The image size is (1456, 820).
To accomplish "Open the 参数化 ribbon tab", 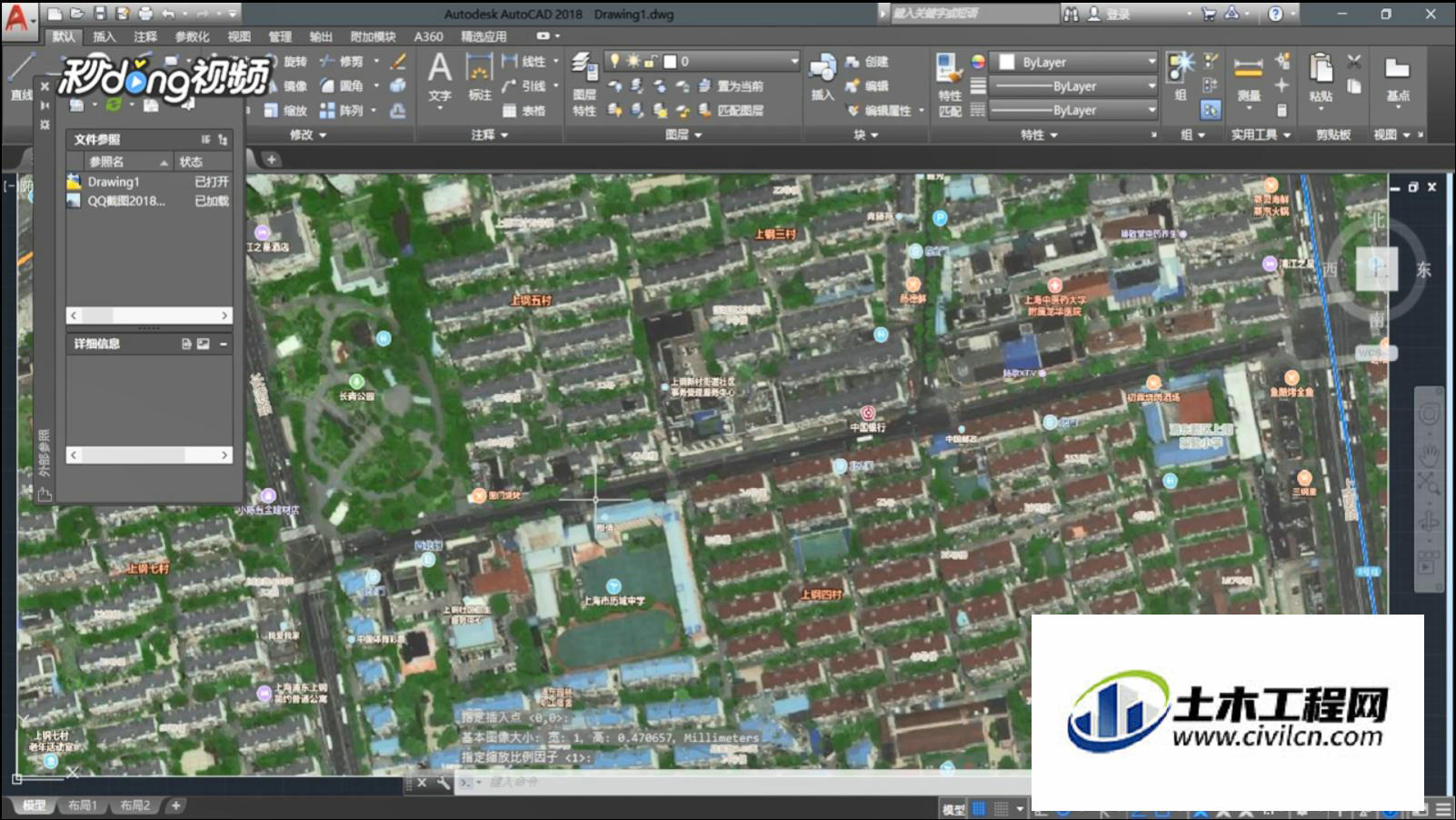I will pos(192,36).
